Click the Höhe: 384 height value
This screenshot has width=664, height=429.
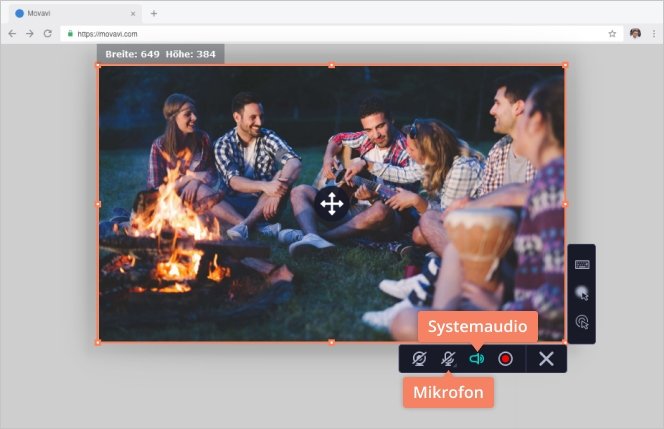[191, 54]
